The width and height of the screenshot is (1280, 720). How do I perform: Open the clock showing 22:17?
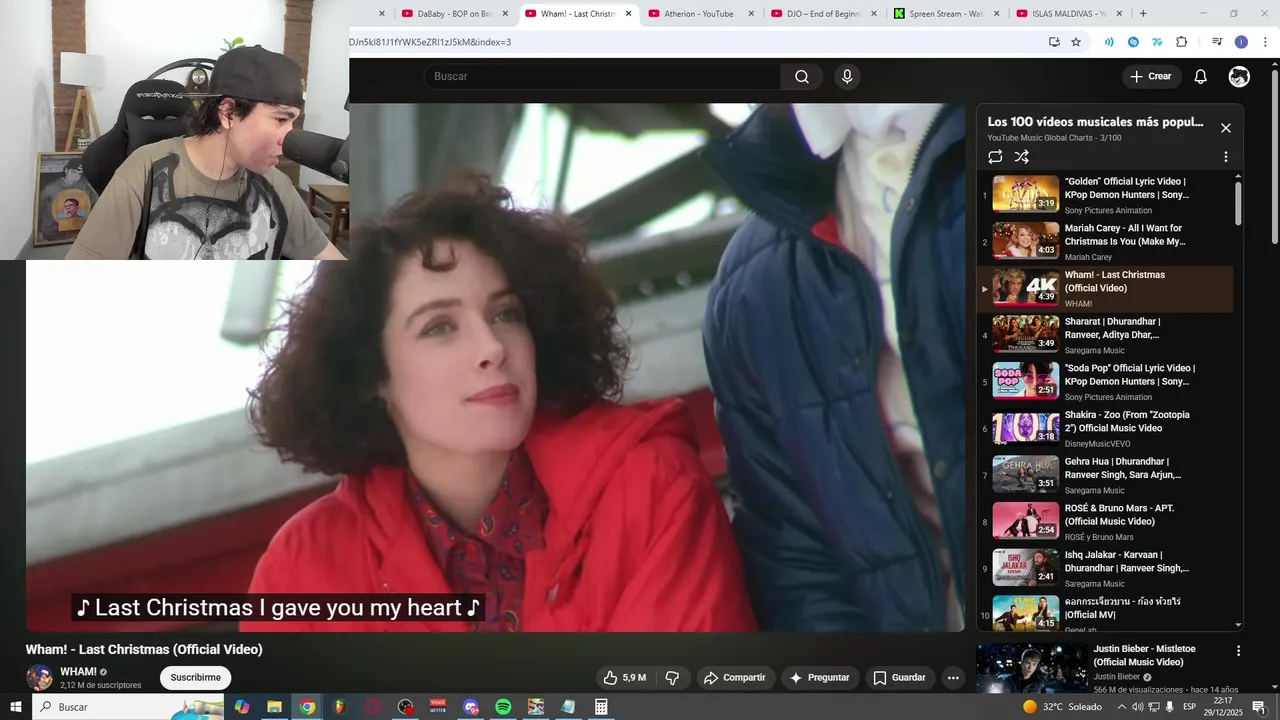point(1223,707)
